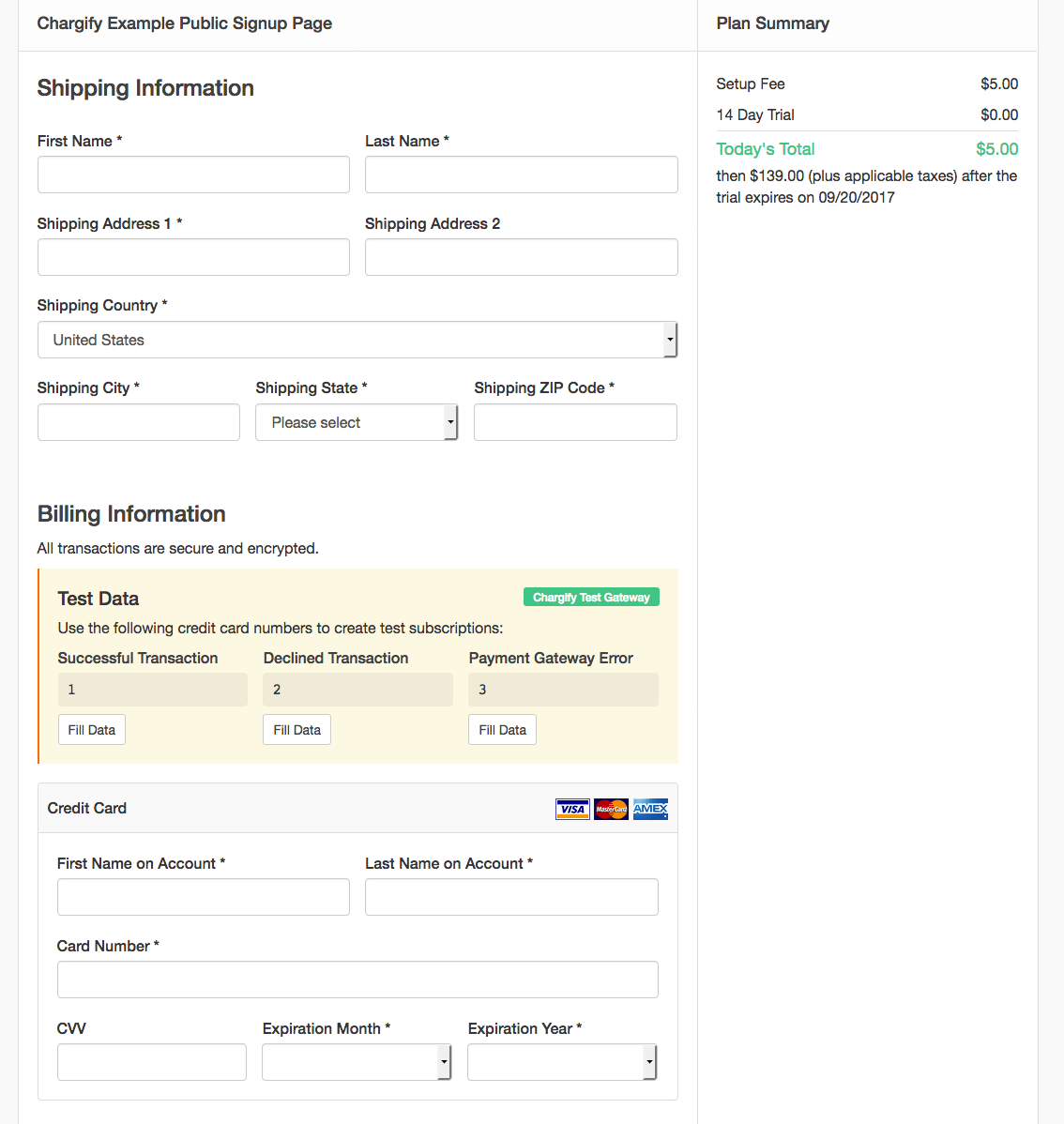Click the Visa card icon
The image size is (1064, 1124).
pyautogui.click(x=572, y=809)
